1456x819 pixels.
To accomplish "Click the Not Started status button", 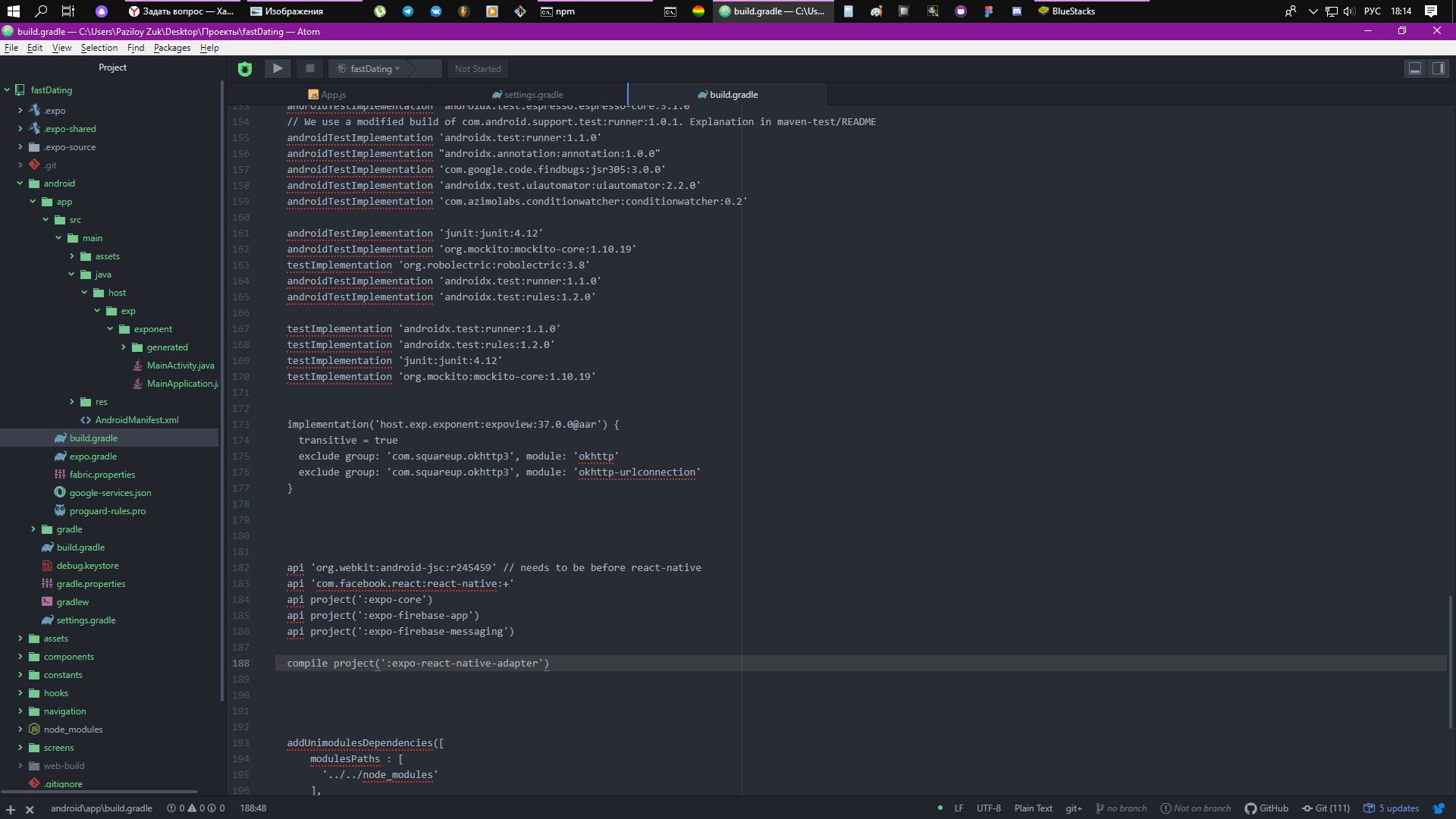I will (478, 69).
